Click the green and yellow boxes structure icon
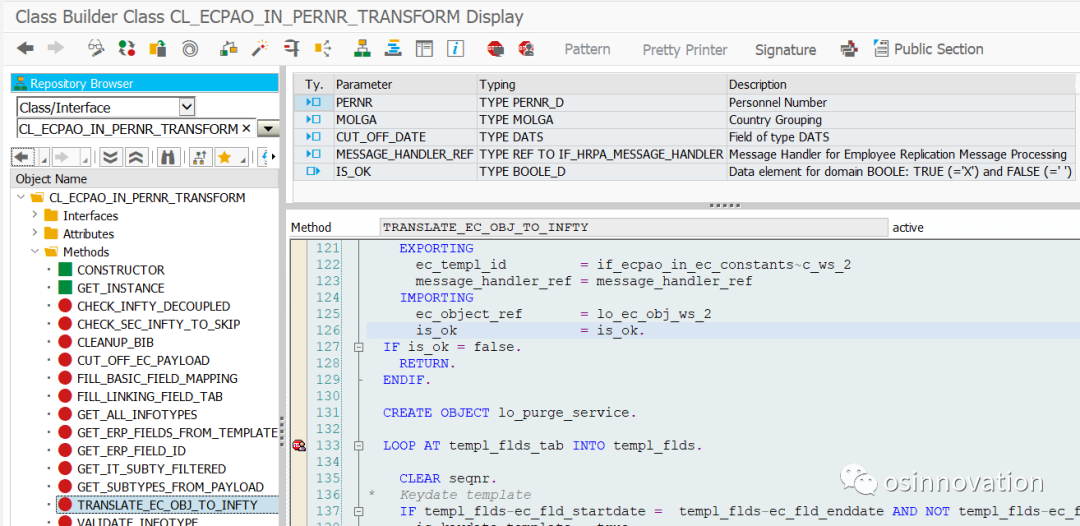This screenshot has height=526, width=1080. point(229,48)
